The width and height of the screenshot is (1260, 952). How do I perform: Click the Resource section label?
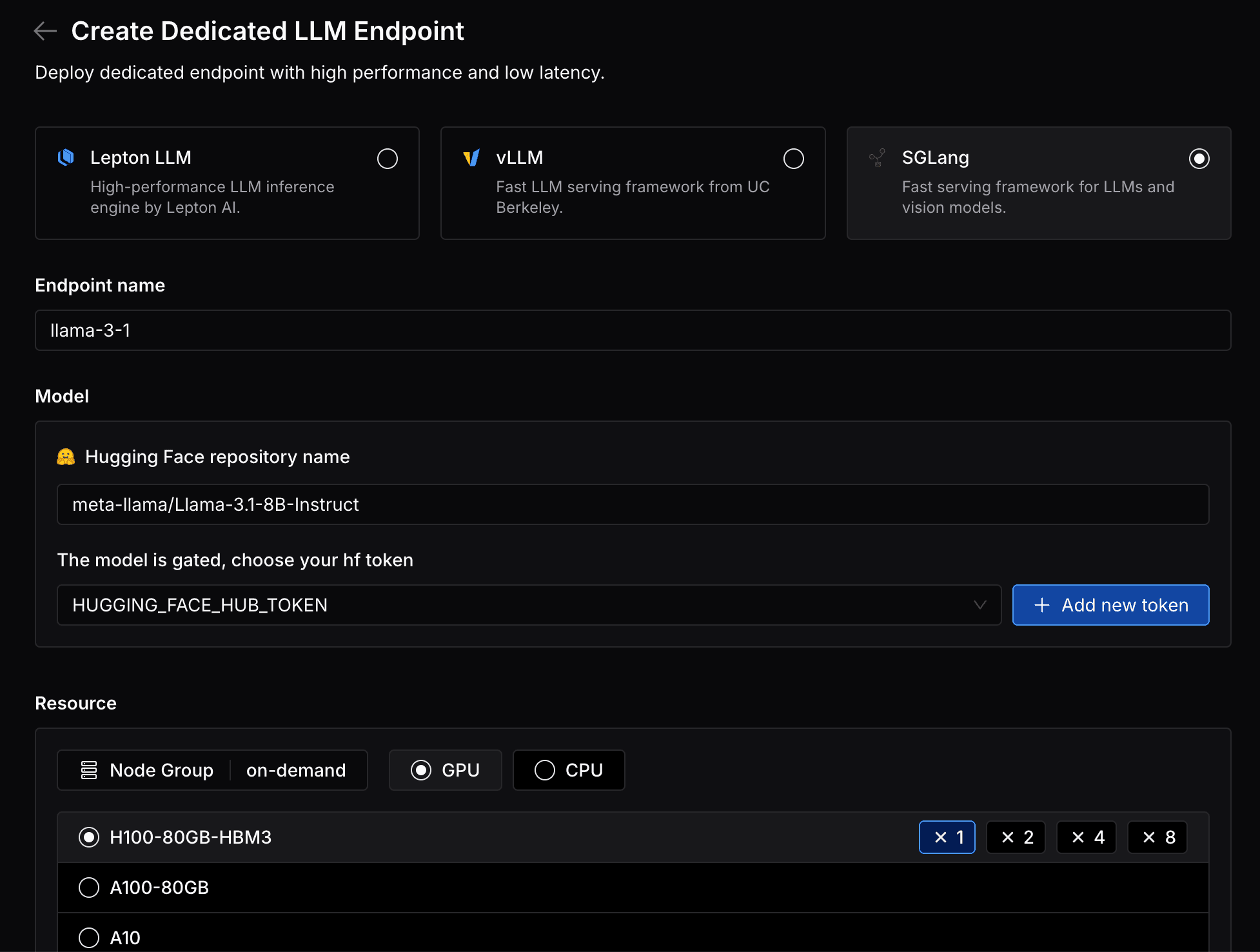(75, 703)
